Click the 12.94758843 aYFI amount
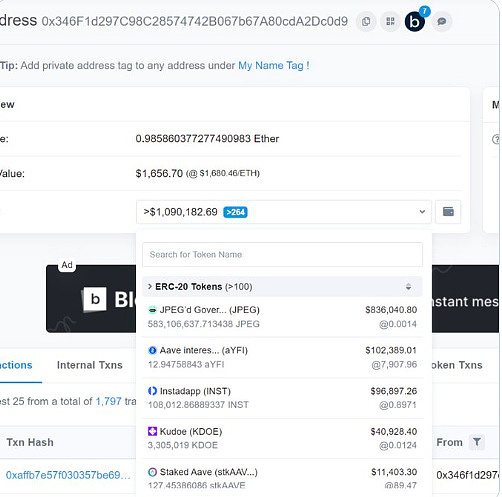Image resolution: width=502 pixels, height=497 pixels. click(x=186, y=364)
